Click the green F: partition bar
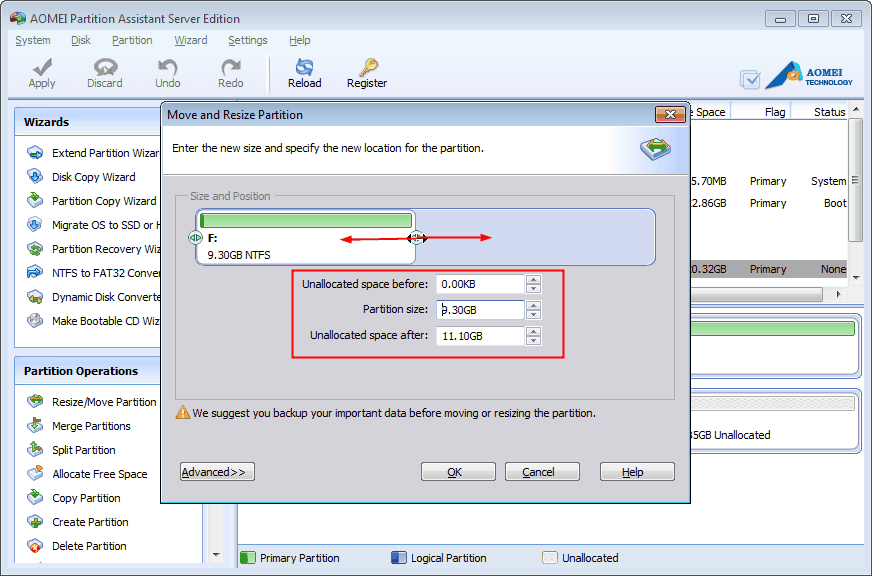Viewport: 872px width, 576px height. pos(306,220)
